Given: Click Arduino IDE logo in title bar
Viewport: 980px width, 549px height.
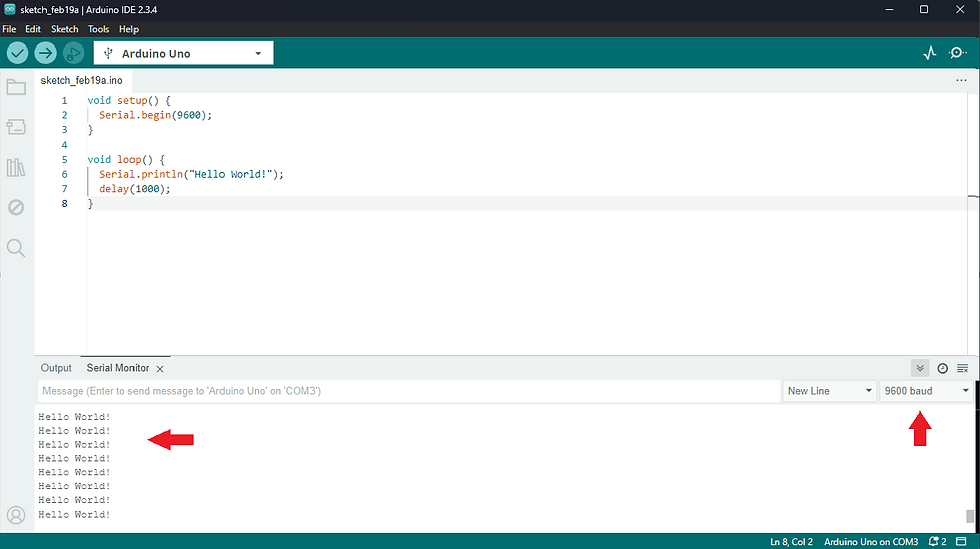Looking at the screenshot, I should click(x=9, y=9).
